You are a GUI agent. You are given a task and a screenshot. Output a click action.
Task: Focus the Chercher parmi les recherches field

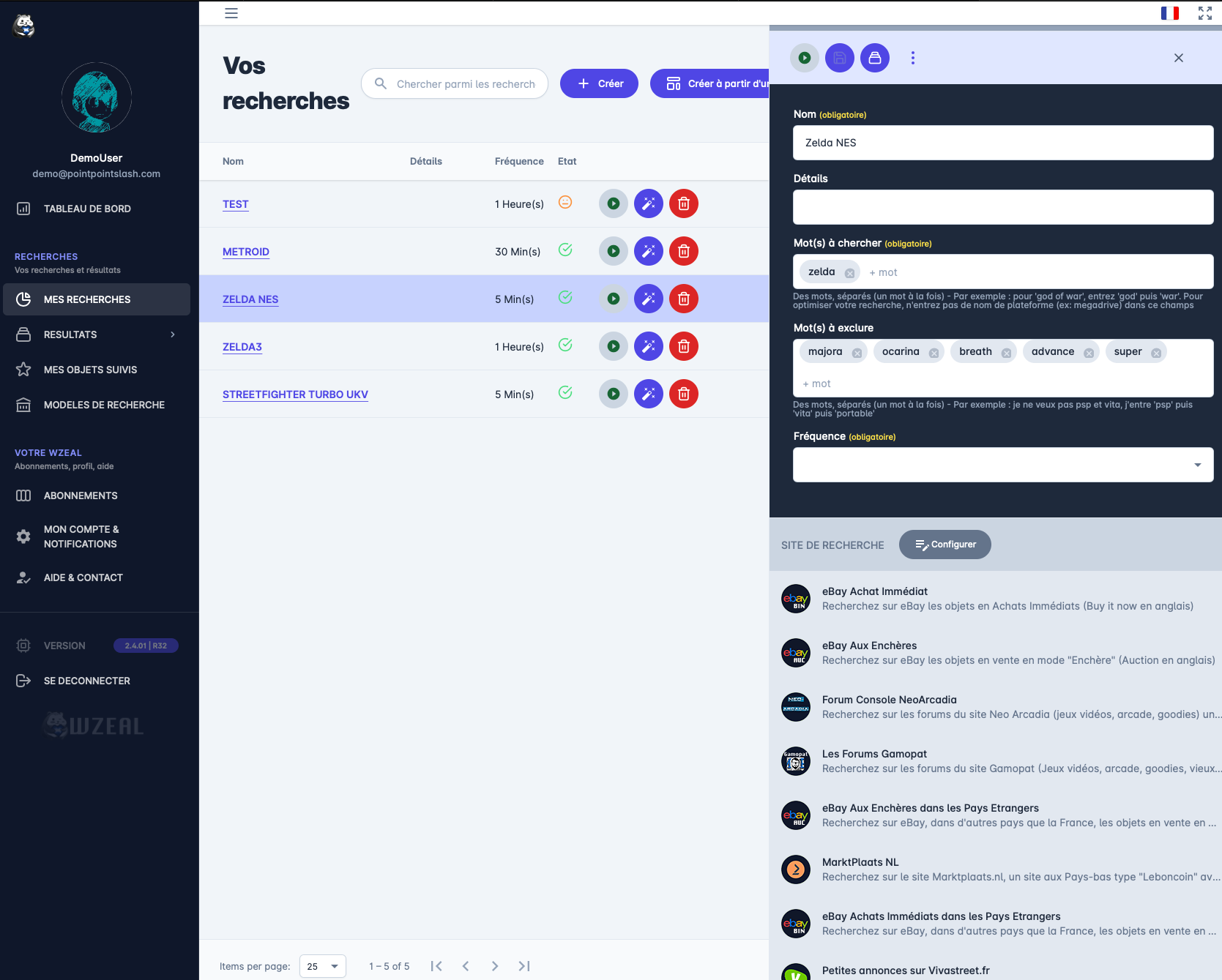(455, 83)
